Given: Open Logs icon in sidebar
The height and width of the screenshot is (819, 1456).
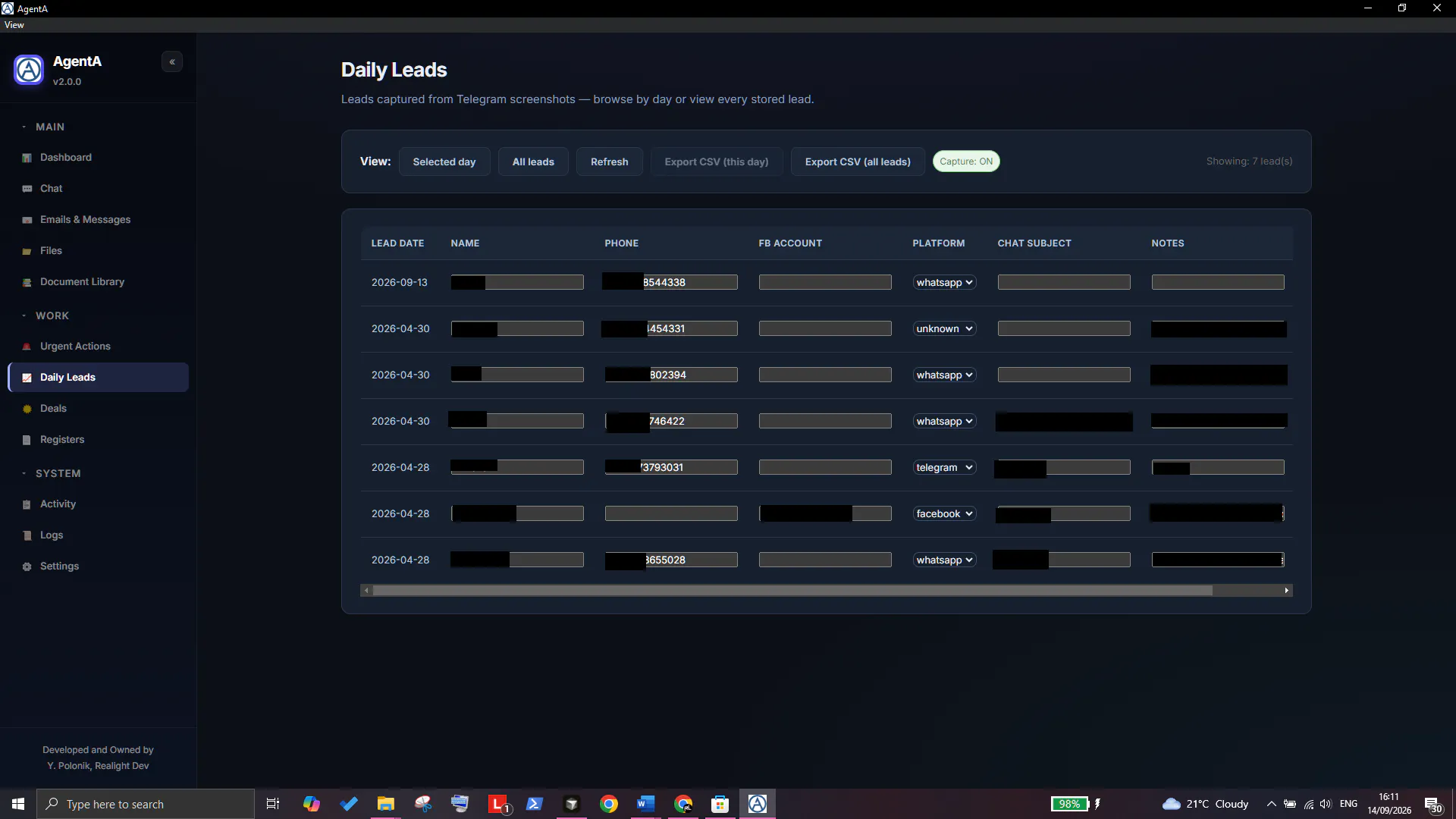Looking at the screenshot, I should tap(27, 535).
